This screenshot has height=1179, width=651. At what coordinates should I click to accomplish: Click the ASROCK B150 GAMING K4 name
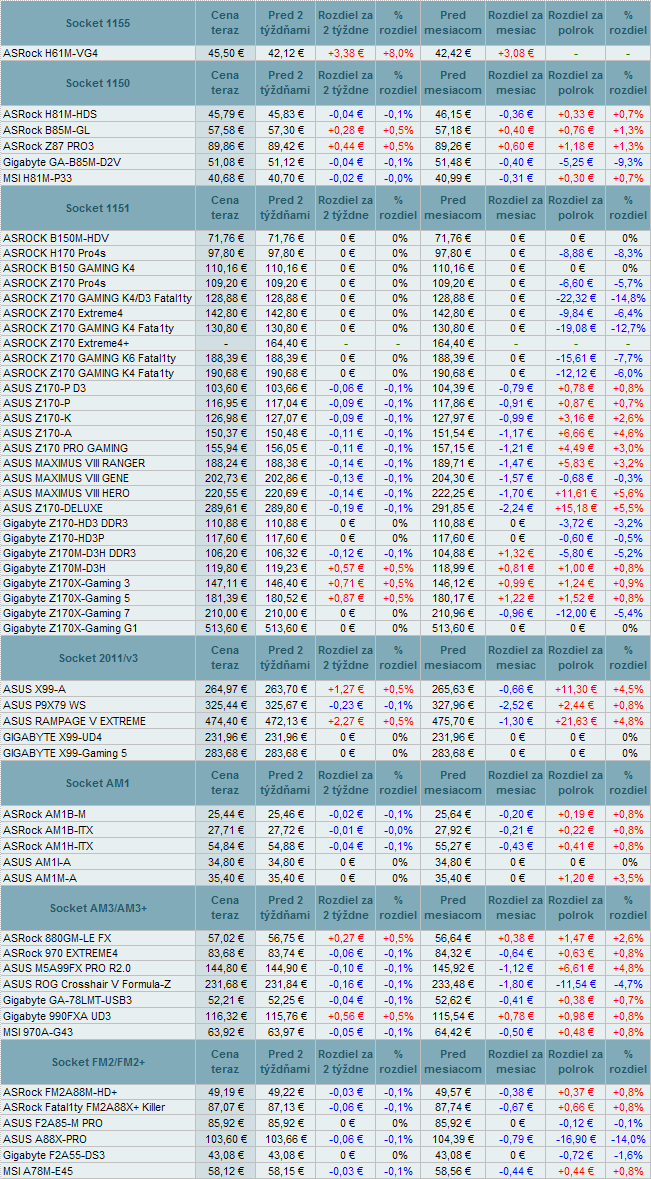coord(69,268)
